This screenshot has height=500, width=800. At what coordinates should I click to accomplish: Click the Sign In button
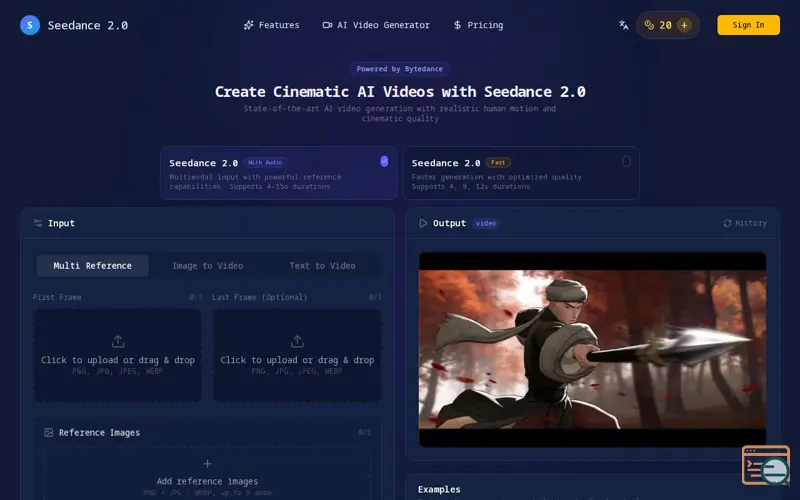click(x=748, y=25)
